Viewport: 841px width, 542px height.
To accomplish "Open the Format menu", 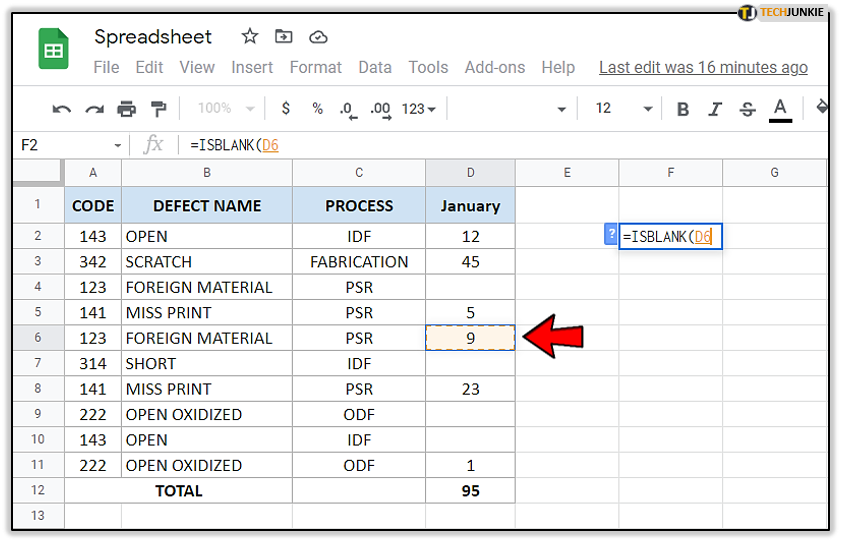I will coord(315,68).
